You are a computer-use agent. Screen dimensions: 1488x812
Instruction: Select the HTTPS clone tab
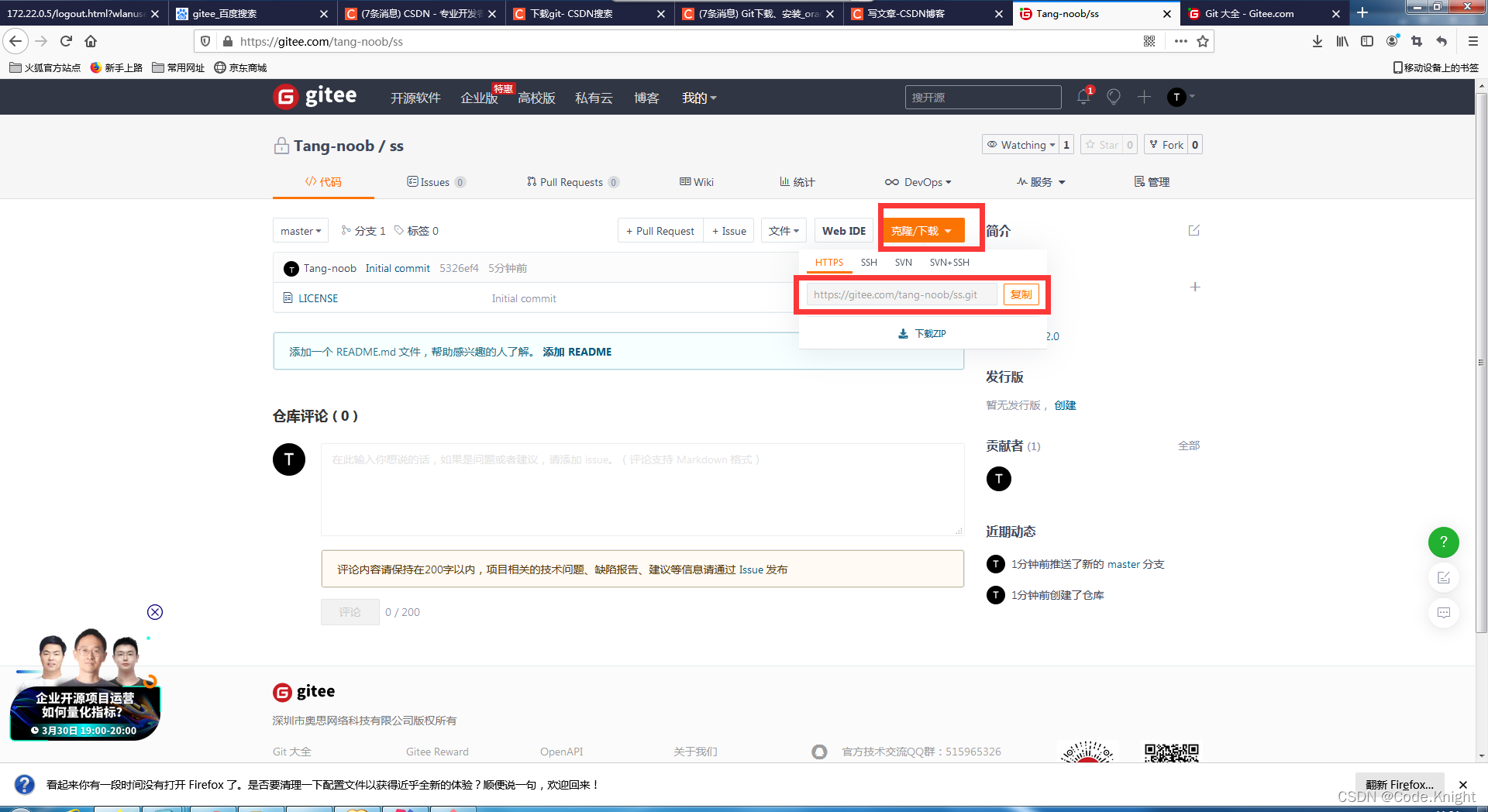(829, 263)
